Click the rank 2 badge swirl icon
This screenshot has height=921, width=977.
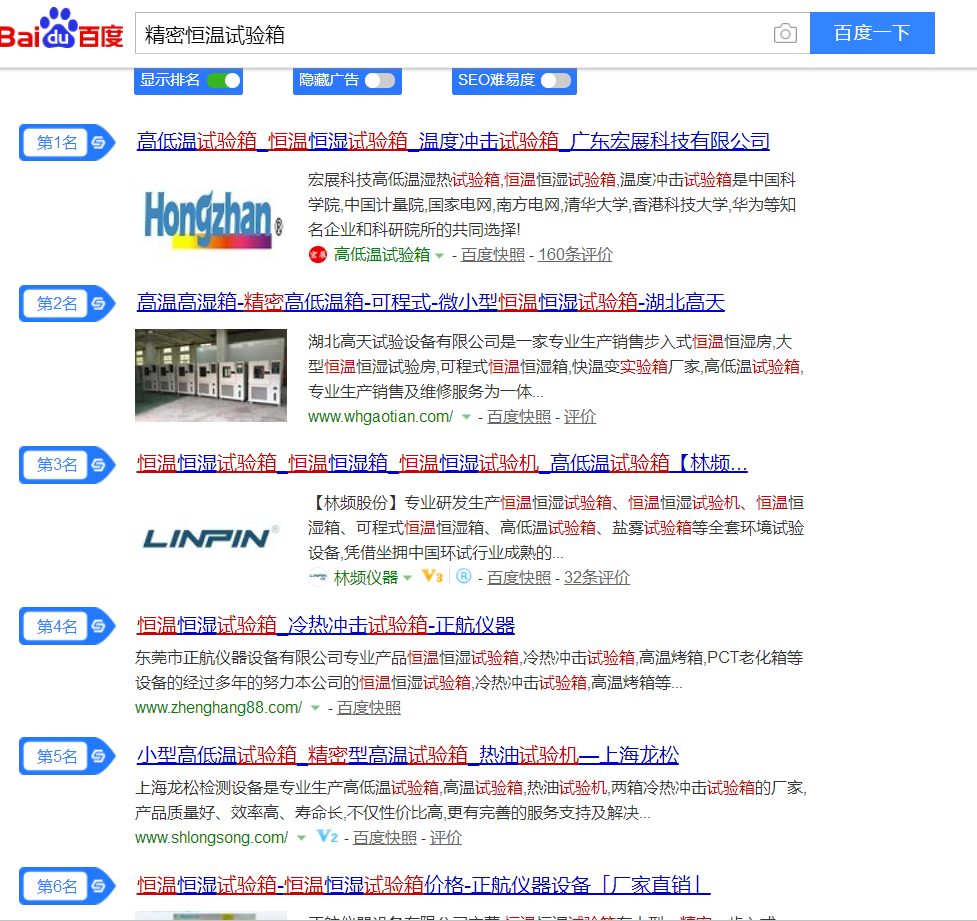pos(98,303)
